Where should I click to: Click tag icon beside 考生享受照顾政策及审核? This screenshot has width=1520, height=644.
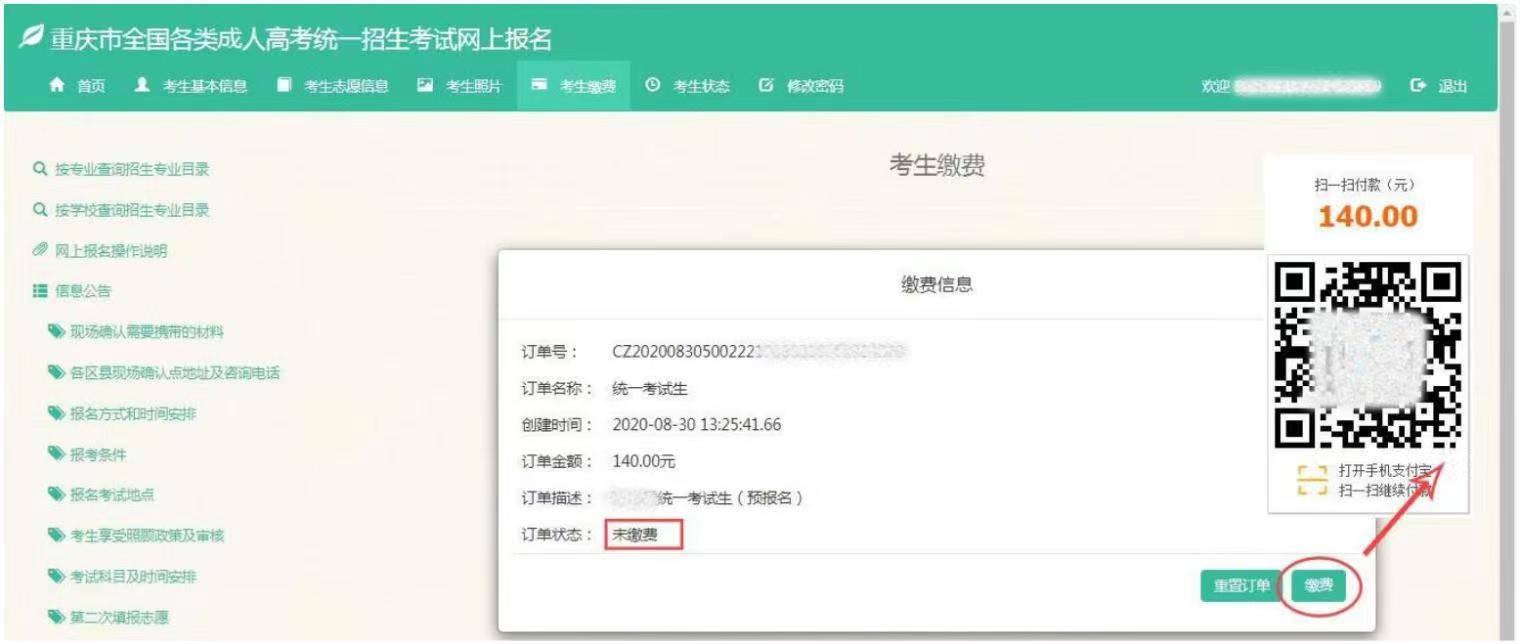(55, 536)
